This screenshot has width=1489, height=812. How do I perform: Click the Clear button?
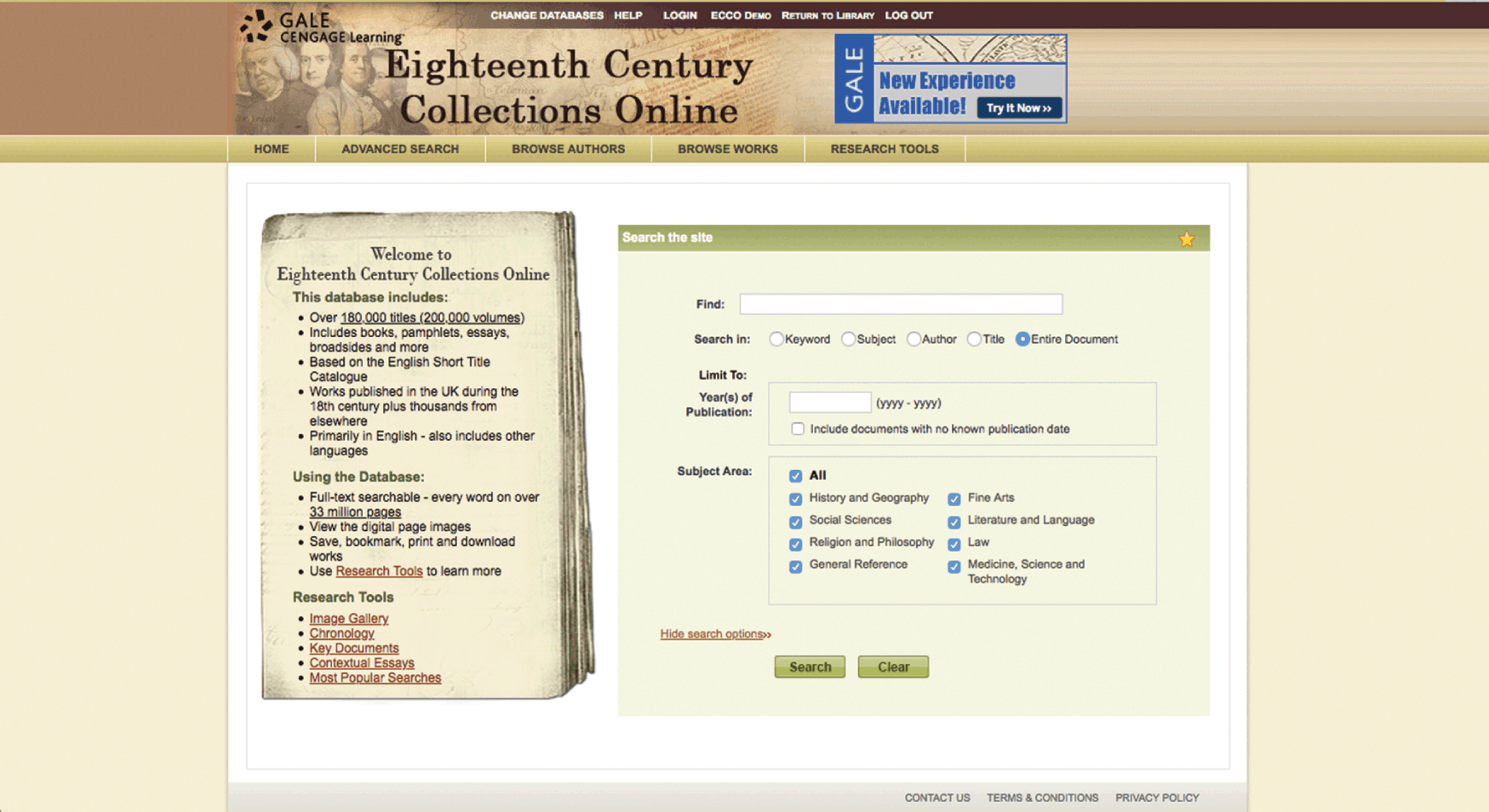893,667
